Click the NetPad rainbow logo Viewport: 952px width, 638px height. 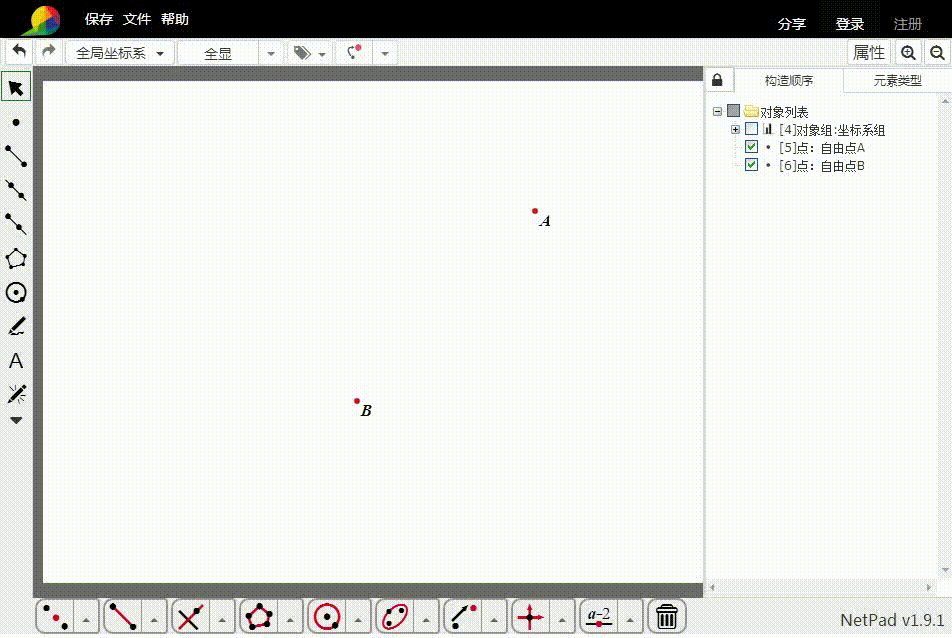(x=42, y=19)
